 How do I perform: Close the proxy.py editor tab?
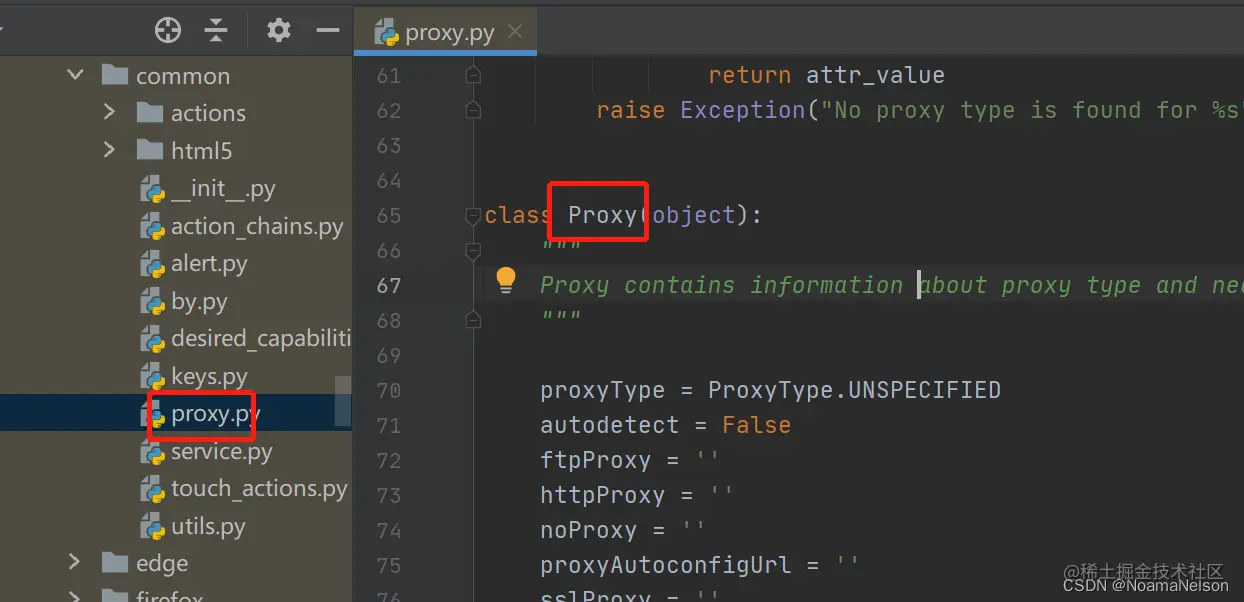point(515,31)
